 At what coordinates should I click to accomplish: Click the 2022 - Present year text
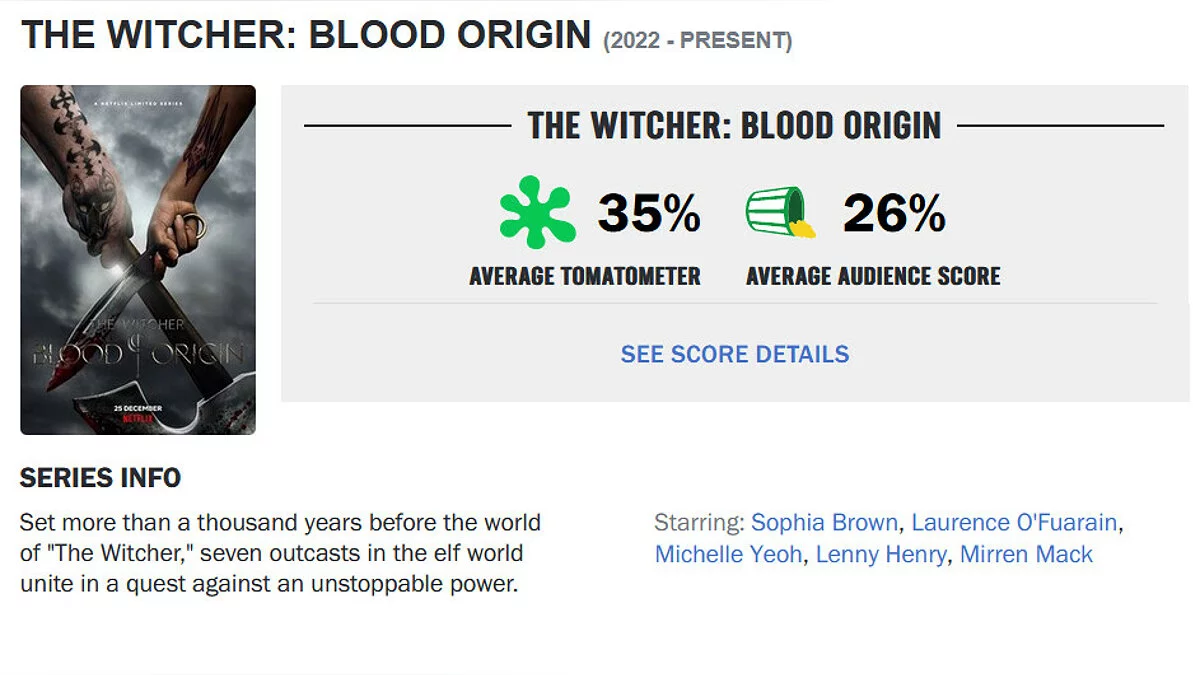[697, 41]
